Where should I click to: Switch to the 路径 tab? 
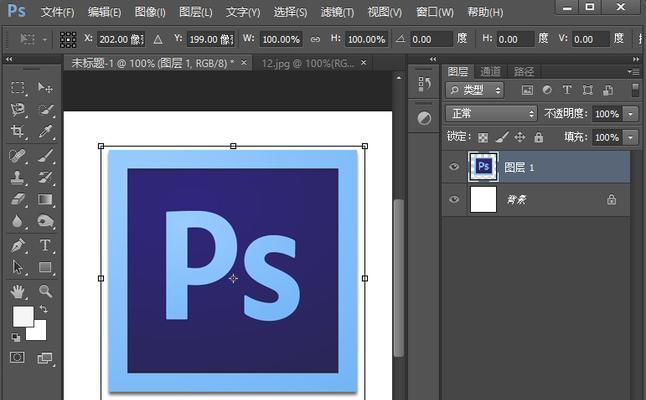(524, 72)
